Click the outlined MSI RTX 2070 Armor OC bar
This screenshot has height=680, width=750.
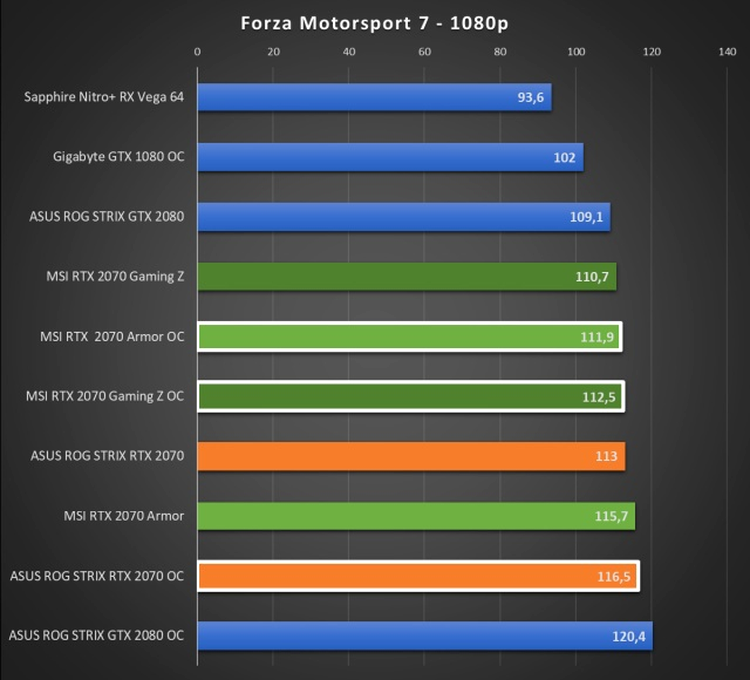(x=410, y=337)
